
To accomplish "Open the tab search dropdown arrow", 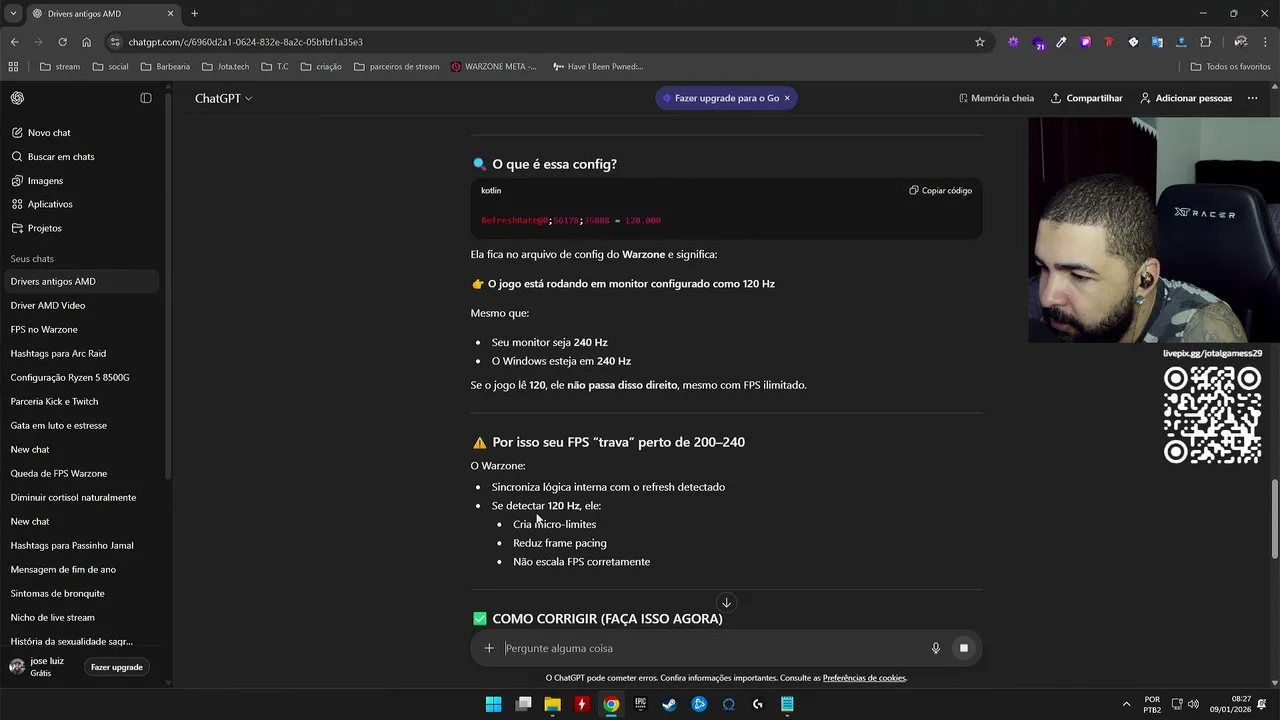I will [x=13, y=14].
